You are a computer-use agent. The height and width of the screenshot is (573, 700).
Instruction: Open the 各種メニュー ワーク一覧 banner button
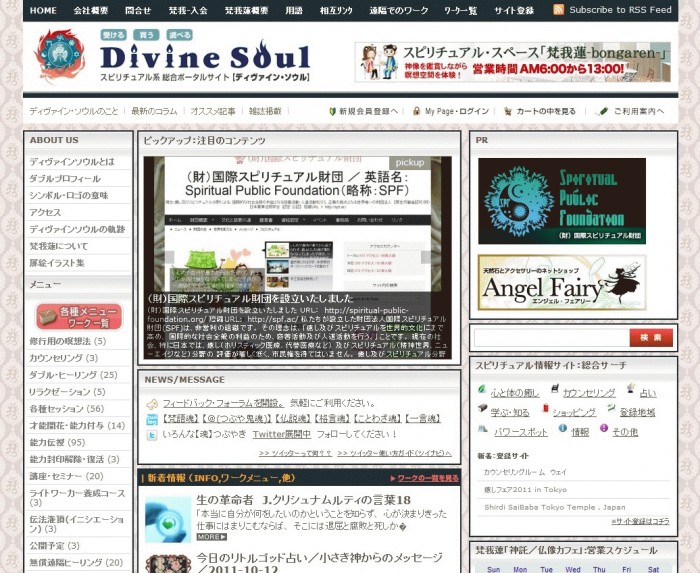(x=78, y=317)
